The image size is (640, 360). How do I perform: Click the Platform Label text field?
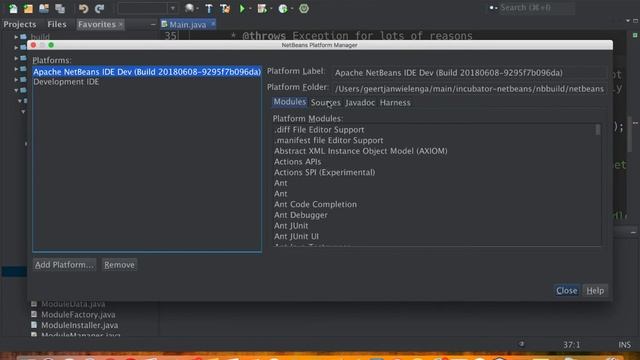tap(469, 73)
